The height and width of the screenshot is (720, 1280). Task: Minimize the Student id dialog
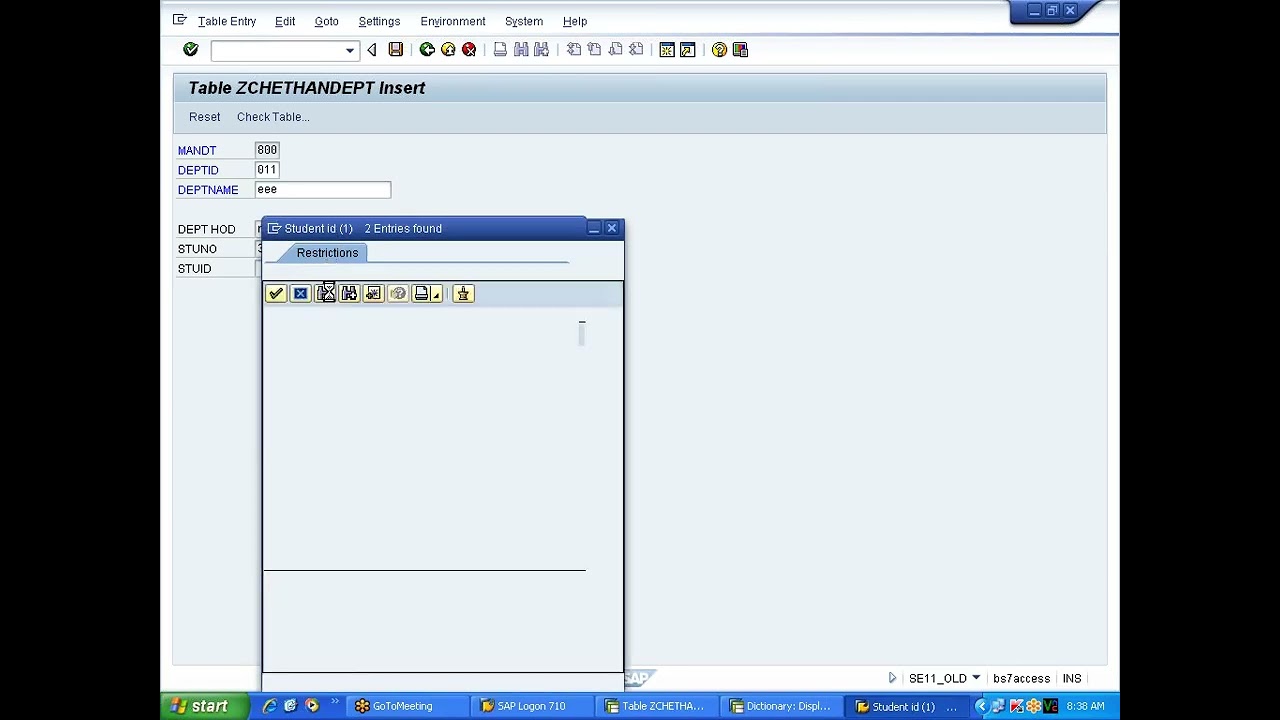click(594, 229)
